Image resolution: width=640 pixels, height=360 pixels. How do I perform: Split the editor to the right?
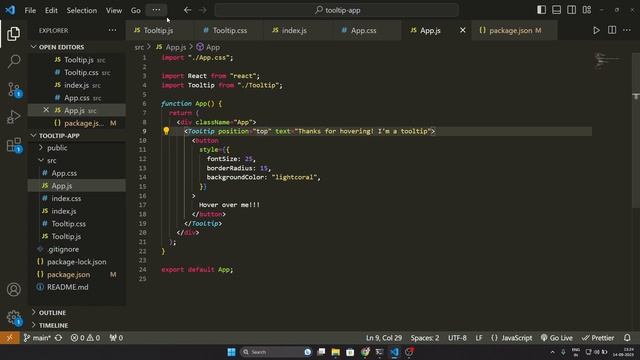(612, 30)
